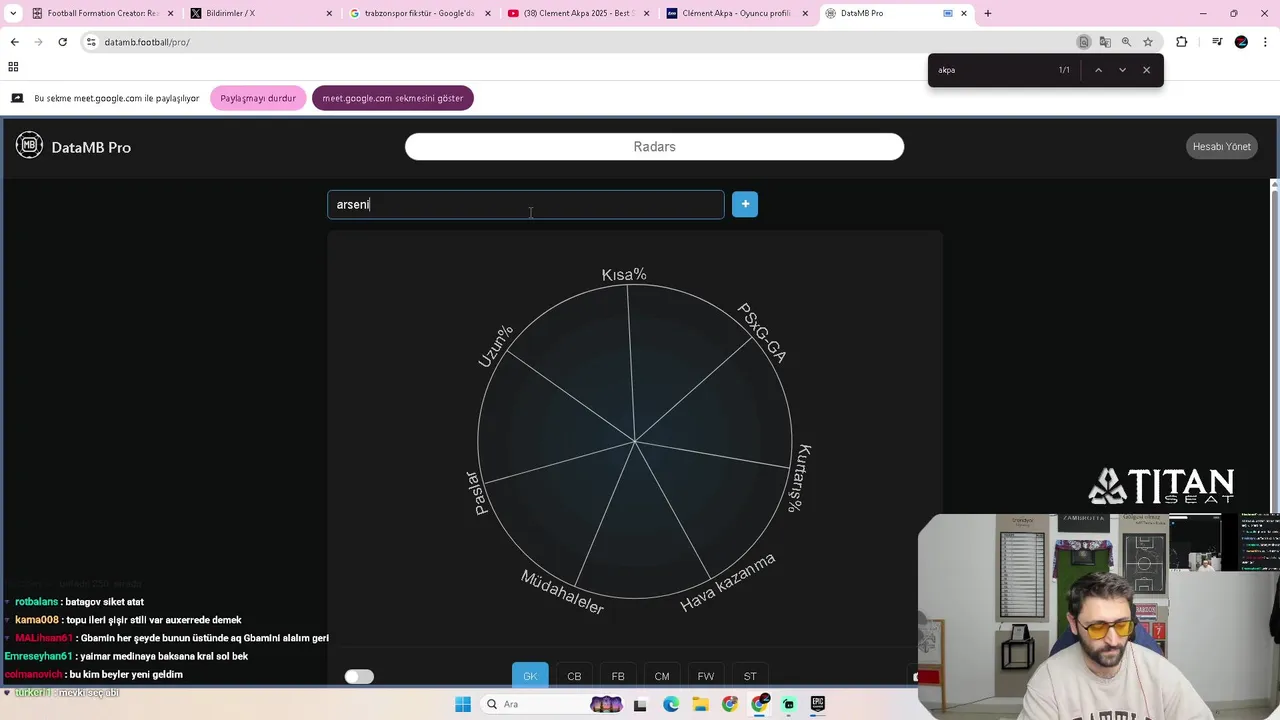Click the PSxG-GA axis label on radar
1280x720 pixels.
(x=762, y=332)
